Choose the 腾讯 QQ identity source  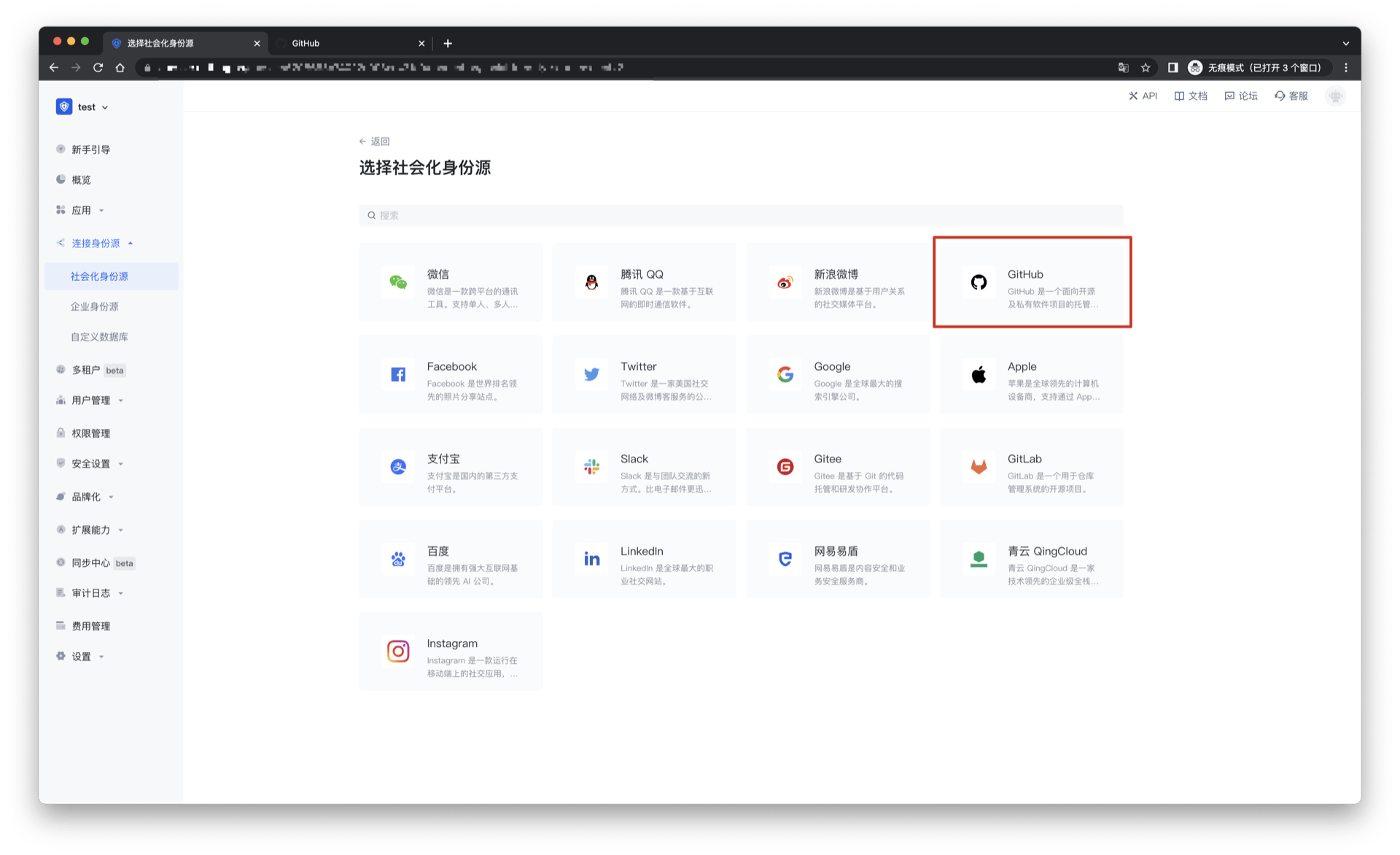click(644, 282)
